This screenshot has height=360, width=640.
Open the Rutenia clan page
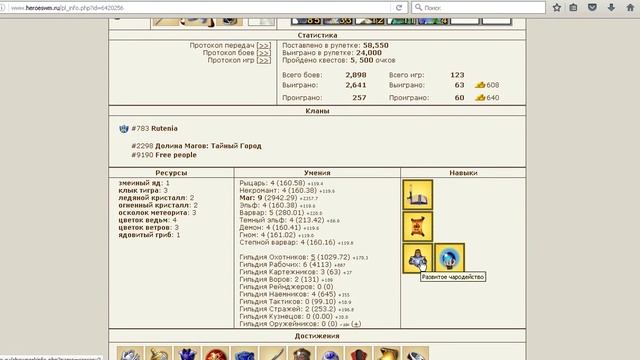(x=164, y=128)
